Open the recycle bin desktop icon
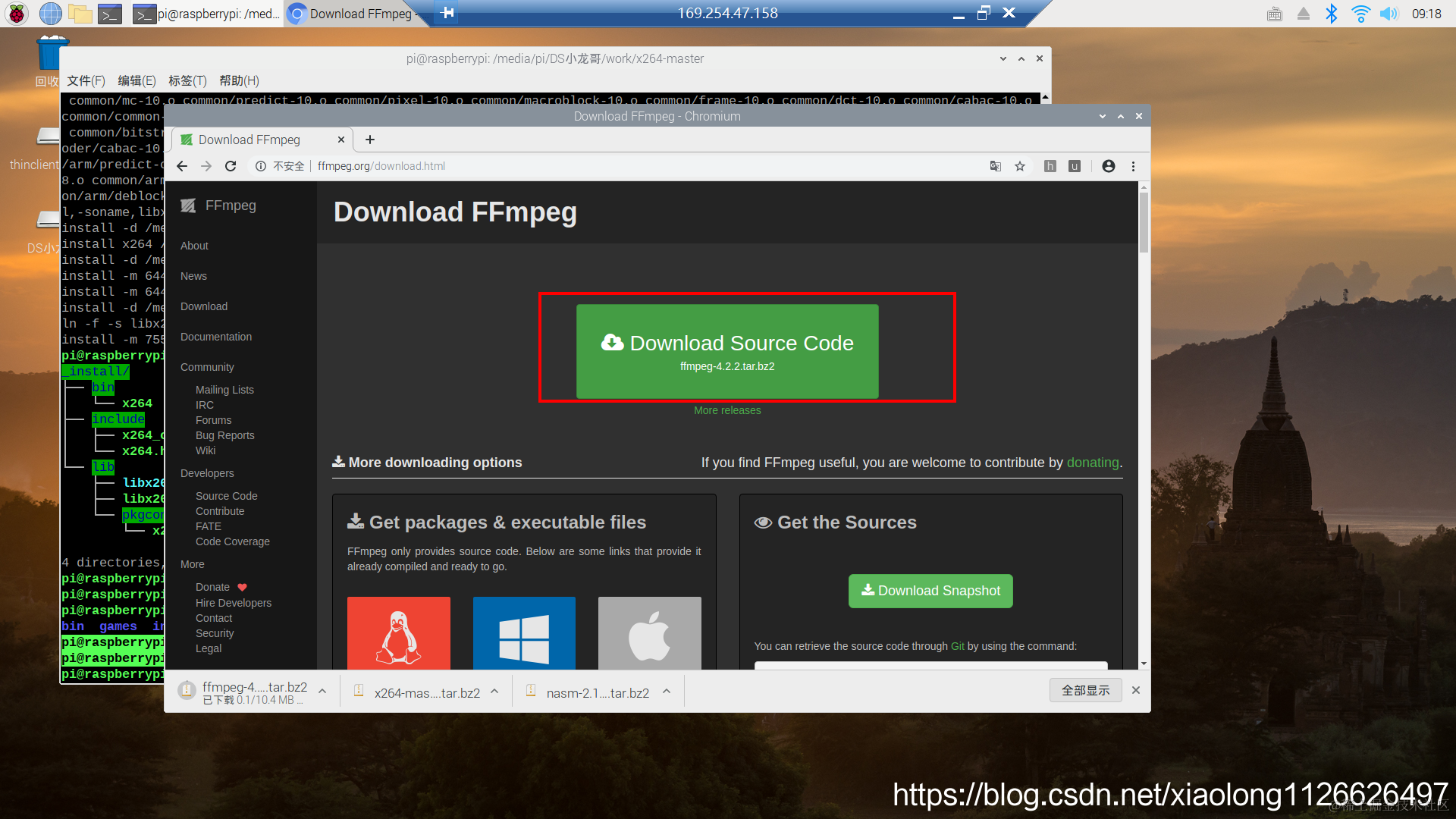 [52, 55]
